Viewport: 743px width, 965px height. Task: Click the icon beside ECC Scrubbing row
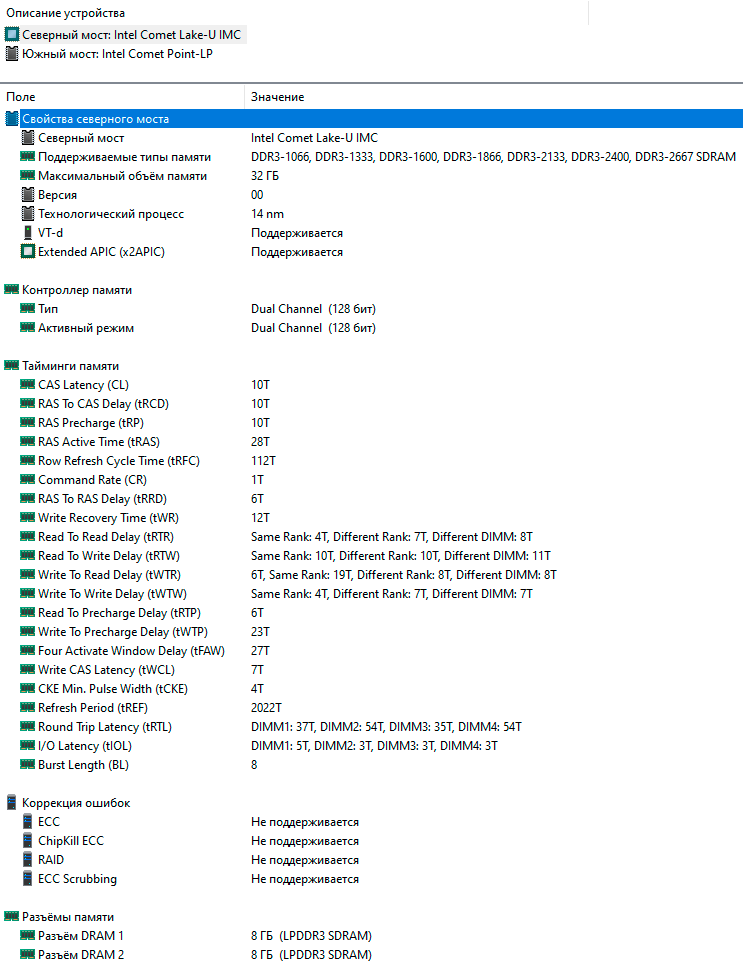tap(28, 879)
